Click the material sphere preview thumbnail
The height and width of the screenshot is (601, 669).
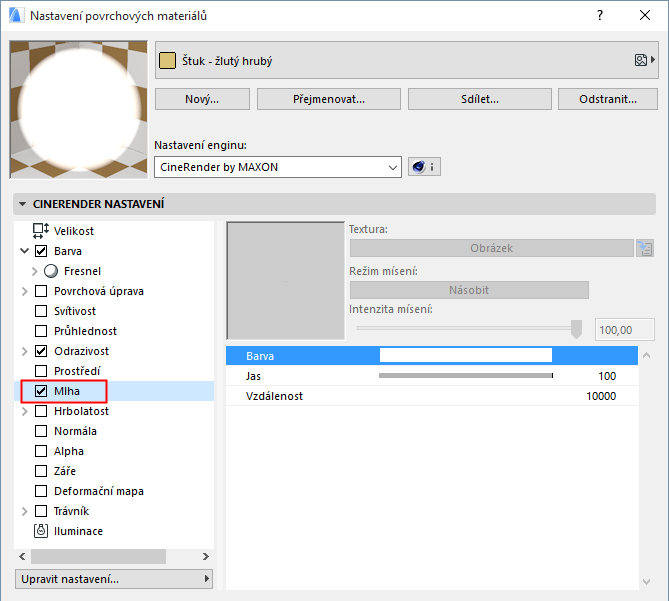point(79,110)
